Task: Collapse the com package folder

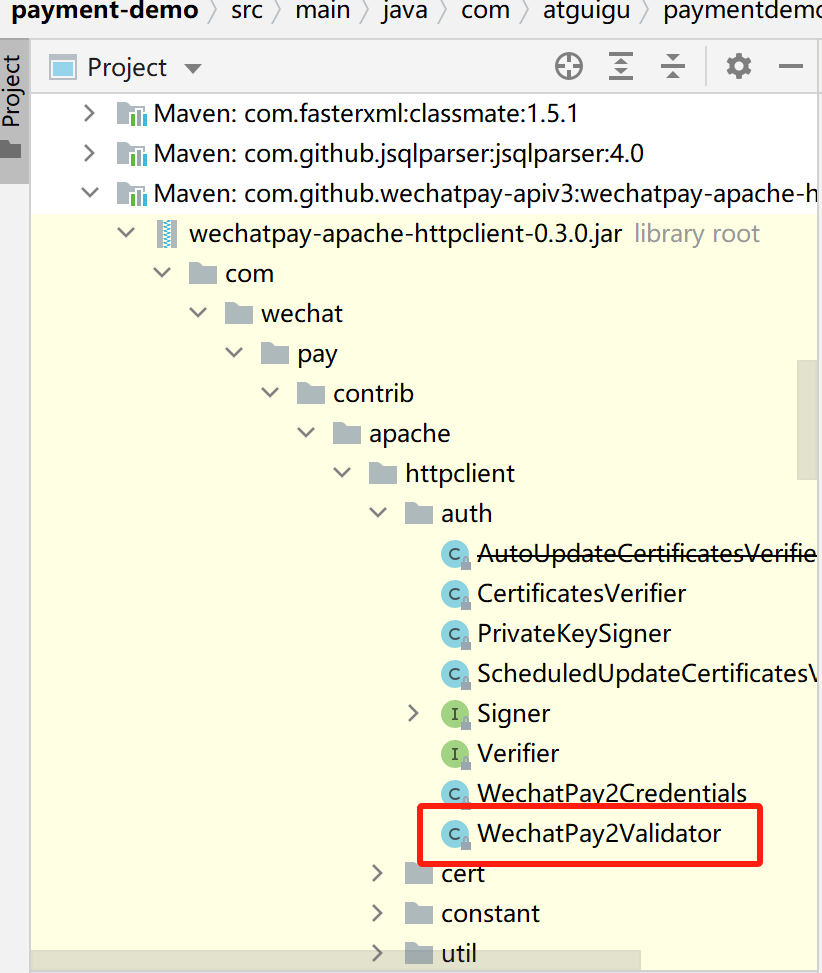Action: click(x=163, y=273)
